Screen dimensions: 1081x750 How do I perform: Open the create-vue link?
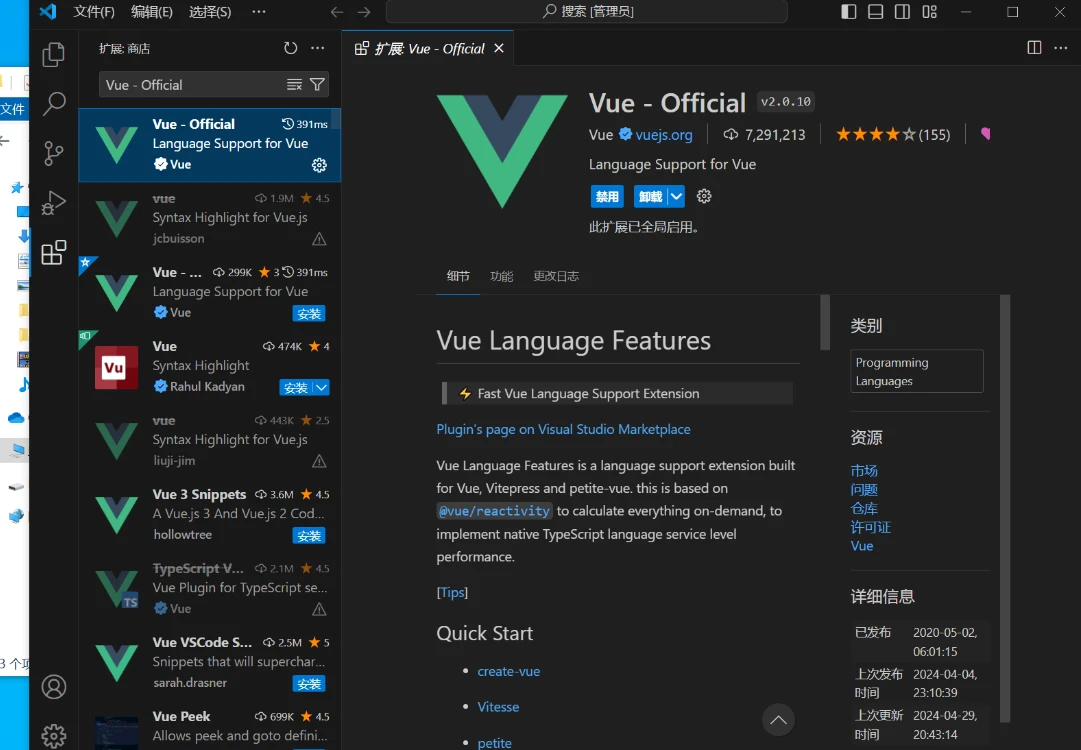click(509, 671)
